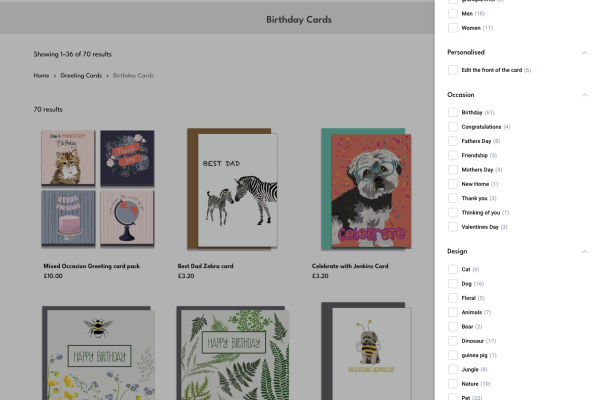Select the Dinosaur design filter
This screenshot has height=400, width=600.
coord(453,341)
